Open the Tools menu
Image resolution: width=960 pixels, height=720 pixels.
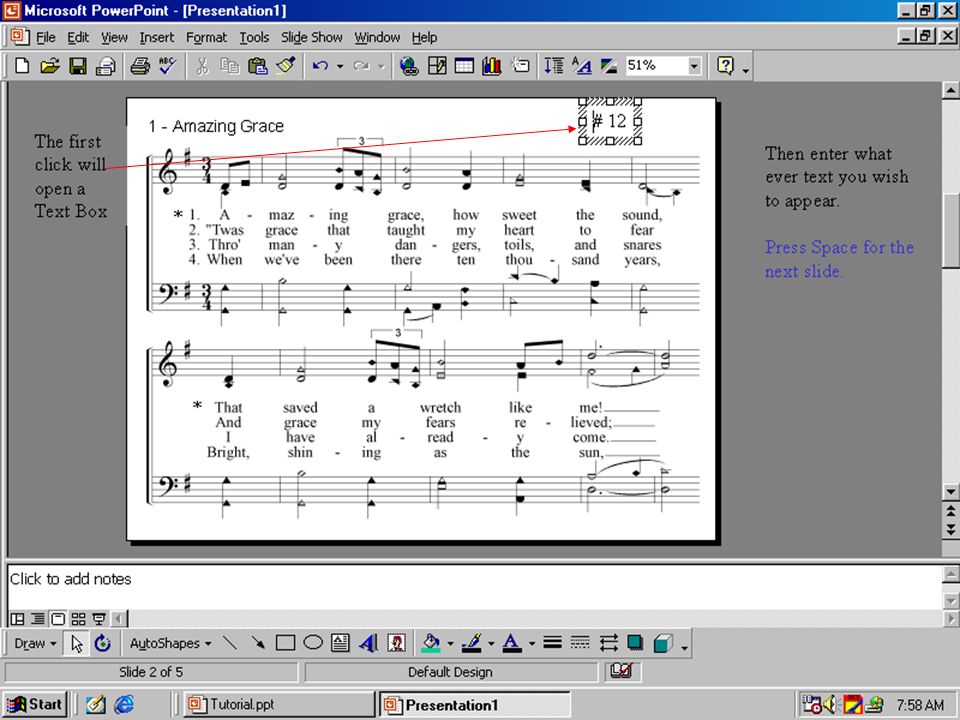(254, 37)
